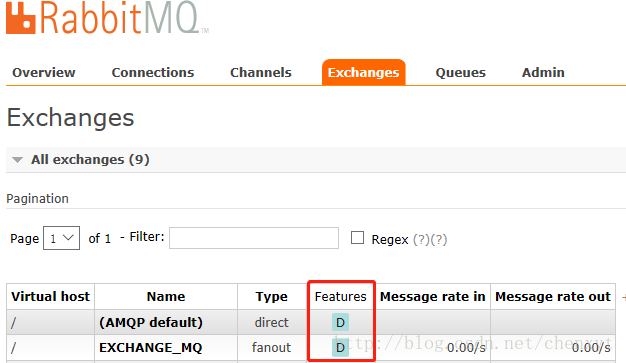626x363 pixels.
Task: Open the EXCHANGE_MQ exchange
Action: (151, 347)
